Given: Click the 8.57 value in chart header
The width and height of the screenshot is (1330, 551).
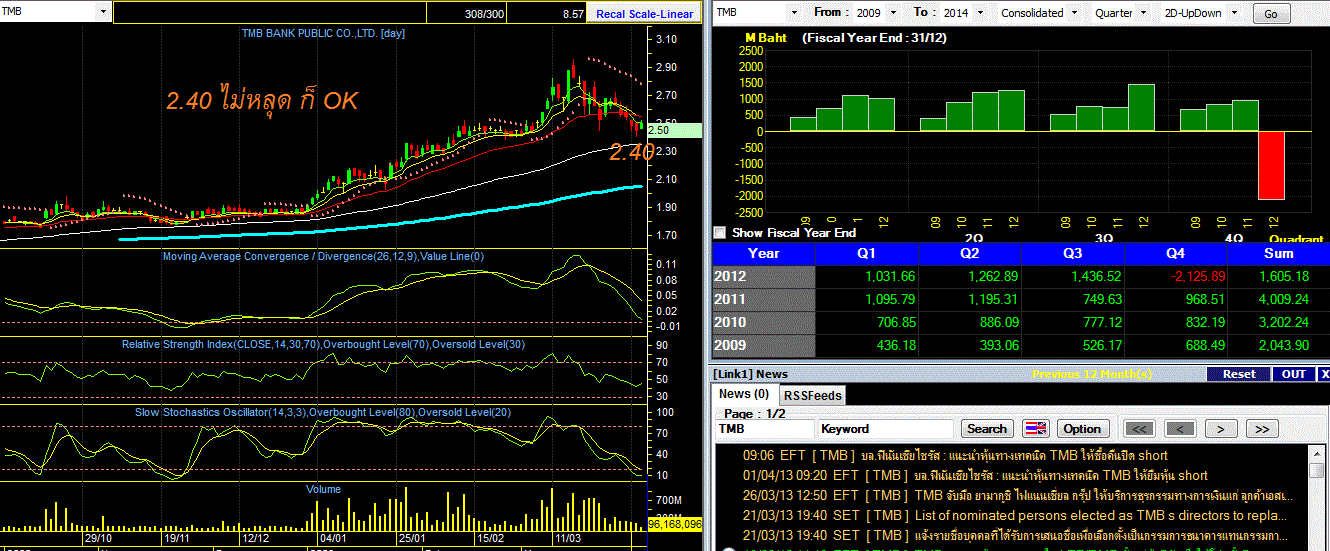Looking at the screenshot, I should coord(573,14).
